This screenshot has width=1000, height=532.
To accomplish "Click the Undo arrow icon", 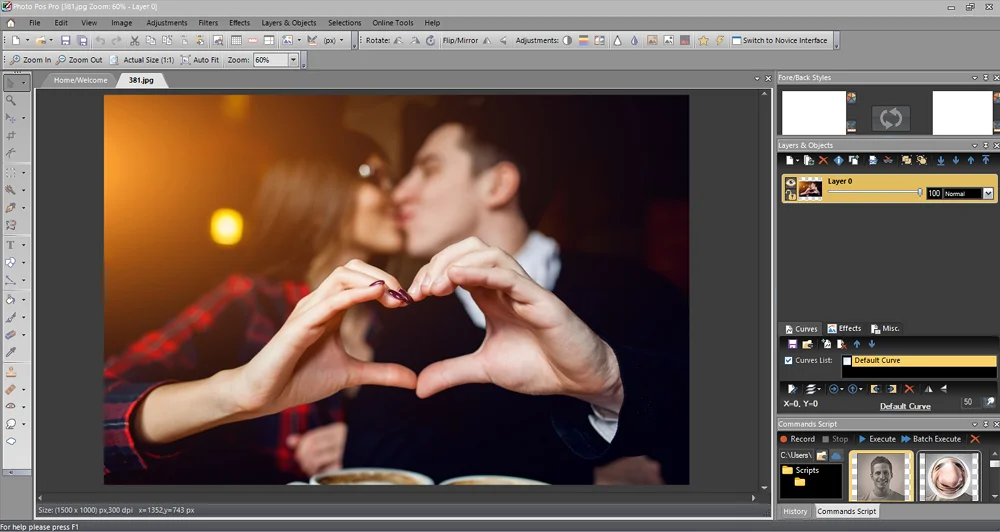I will (x=100, y=41).
